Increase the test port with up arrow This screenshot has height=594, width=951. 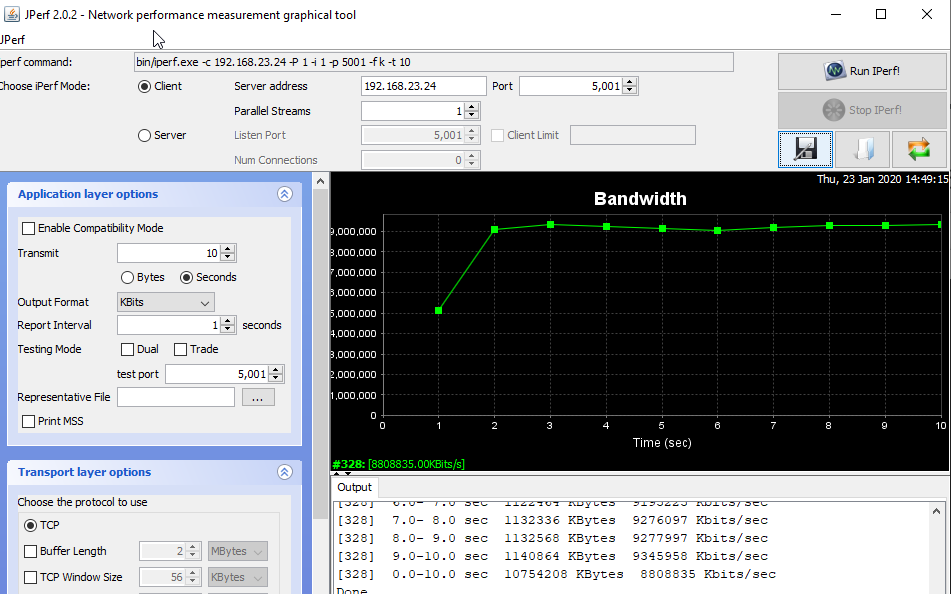276,370
